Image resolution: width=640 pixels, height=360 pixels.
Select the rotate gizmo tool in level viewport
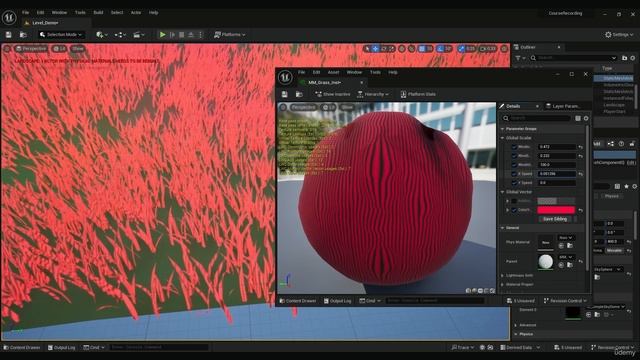point(384,49)
